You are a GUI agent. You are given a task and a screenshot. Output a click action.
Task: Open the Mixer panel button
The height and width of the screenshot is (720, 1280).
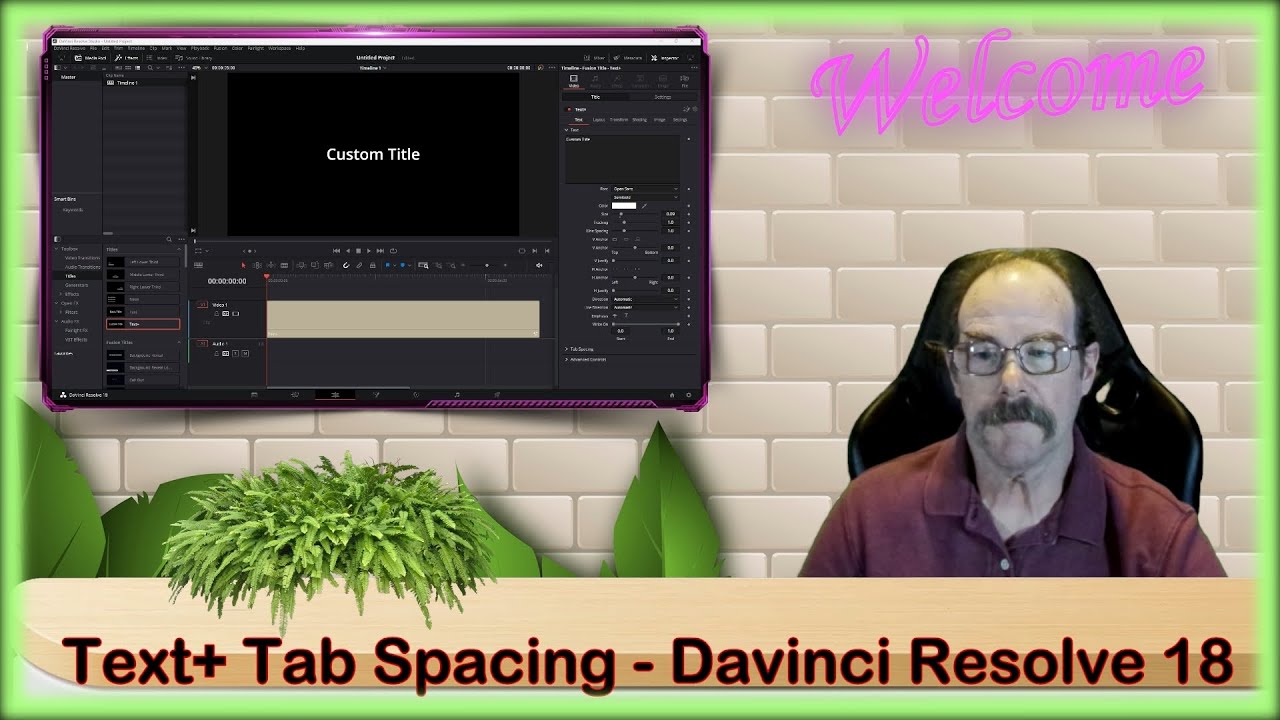tap(595, 58)
